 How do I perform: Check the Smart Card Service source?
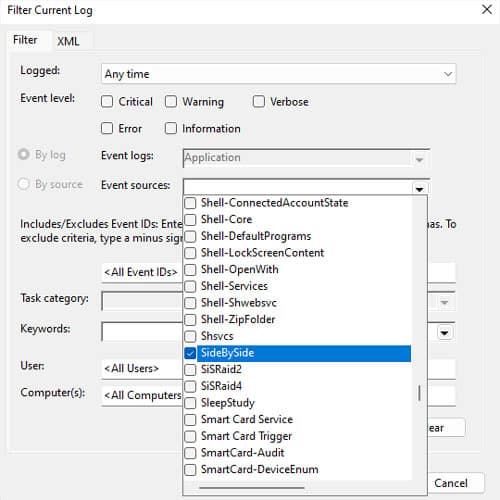pyautogui.click(x=190, y=419)
